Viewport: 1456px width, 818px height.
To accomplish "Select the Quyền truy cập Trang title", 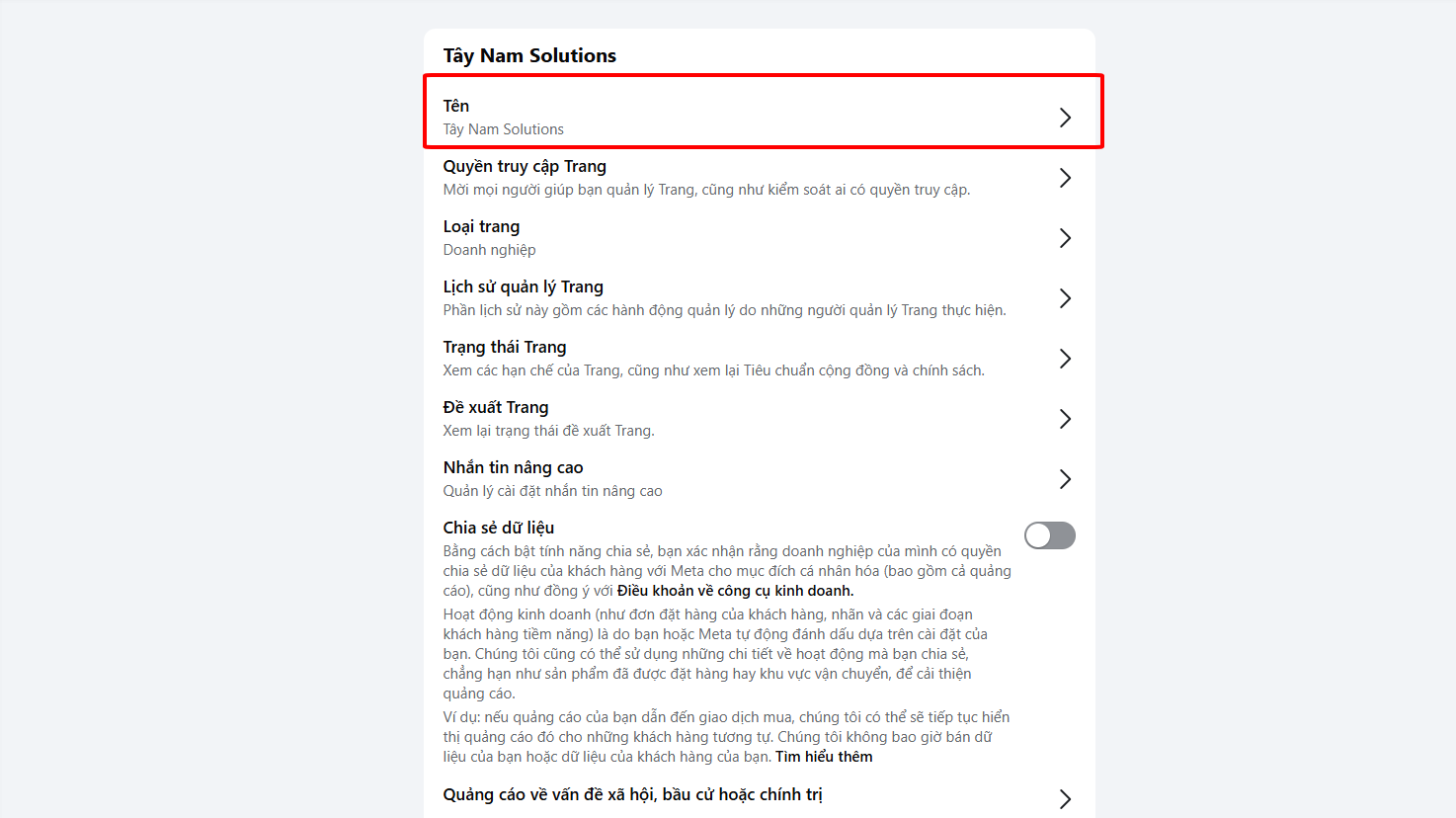I will pos(525,166).
